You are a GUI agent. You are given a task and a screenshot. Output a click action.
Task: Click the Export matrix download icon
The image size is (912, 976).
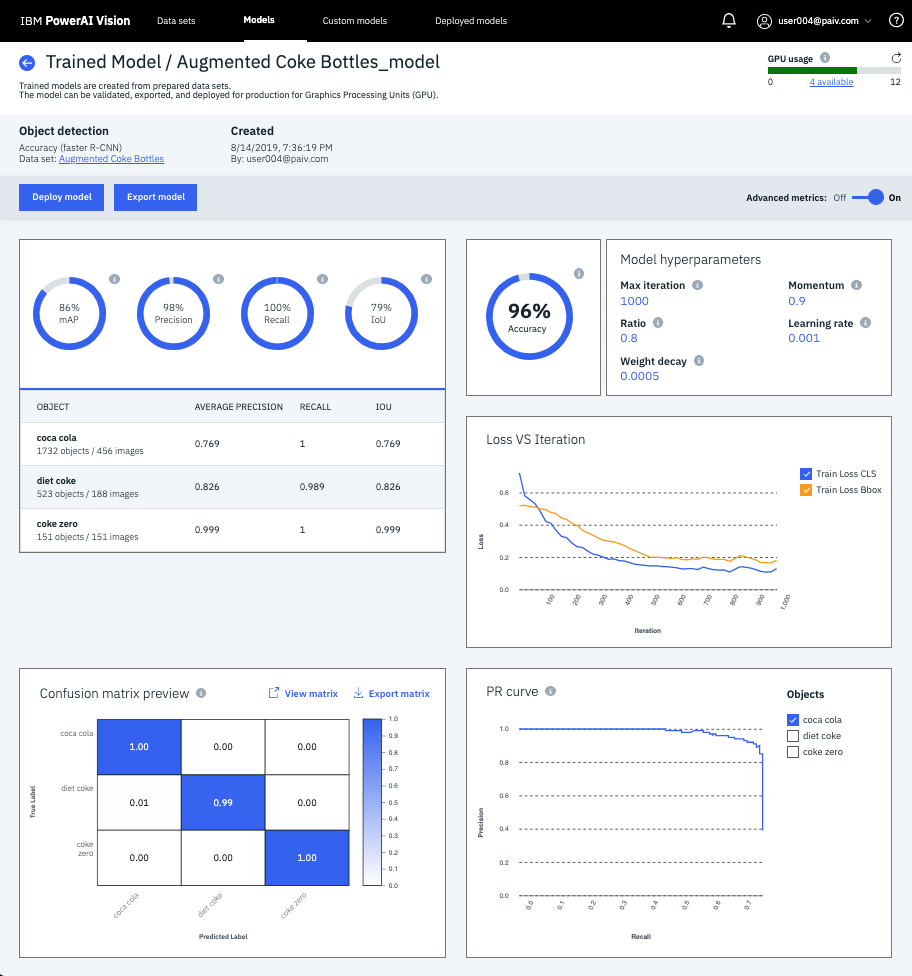(x=359, y=693)
